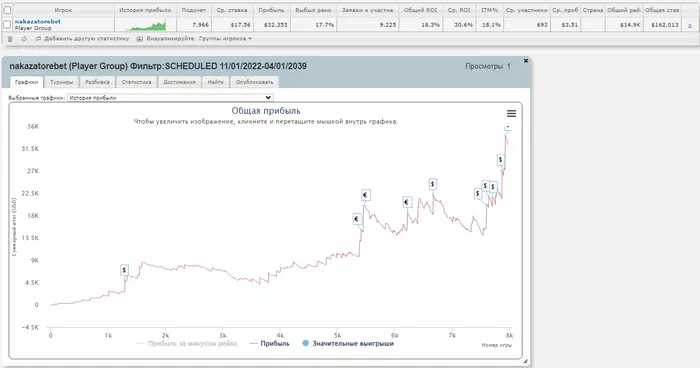Toggle the Прибыль за минусом рейка legend series
This screenshot has height=368, width=700.
pyautogui.click(x=187, y=343)
